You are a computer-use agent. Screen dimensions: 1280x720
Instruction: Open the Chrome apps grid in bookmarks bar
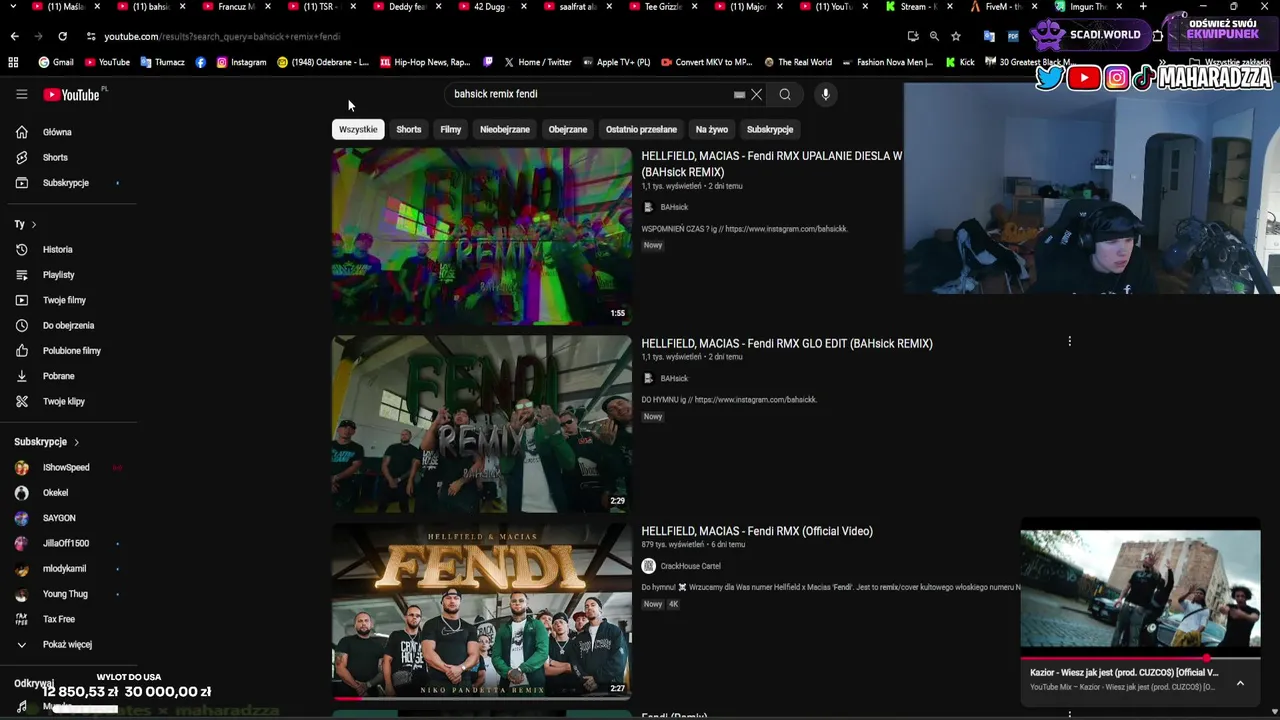pos(13,62)
